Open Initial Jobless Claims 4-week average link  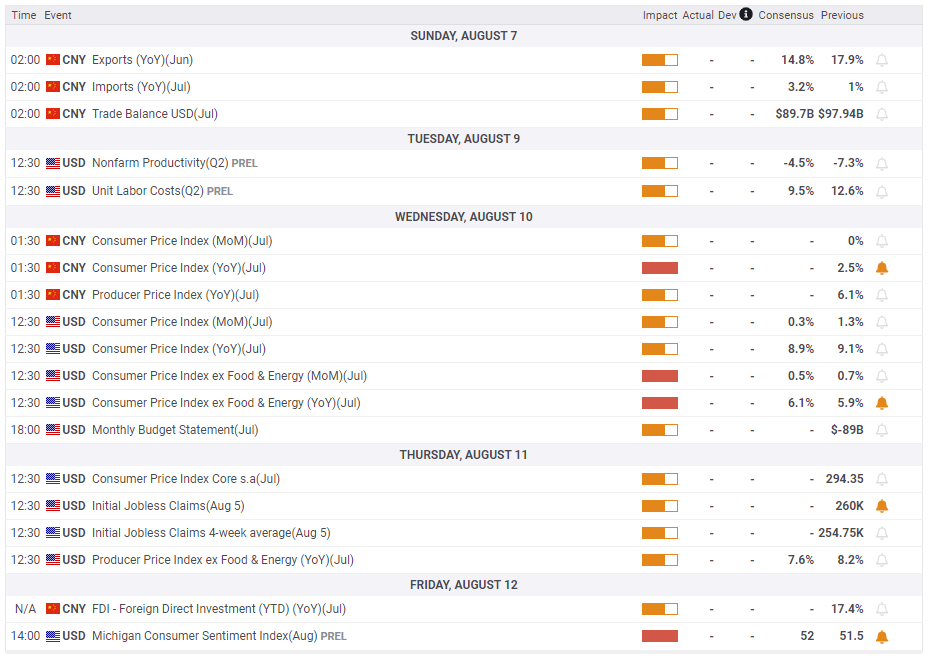[210, 533]
